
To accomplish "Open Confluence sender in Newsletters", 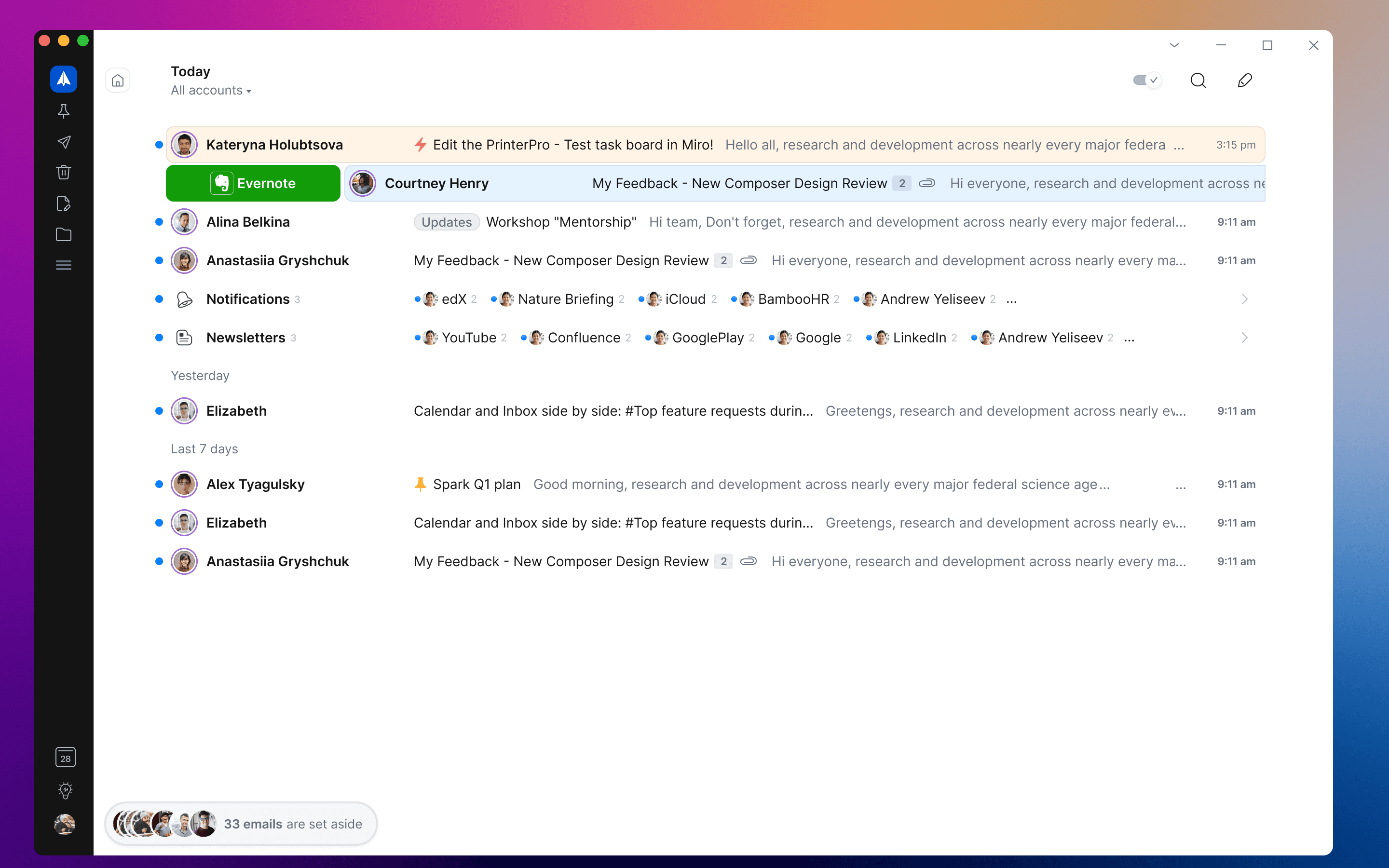I will [x=576, y=338].
